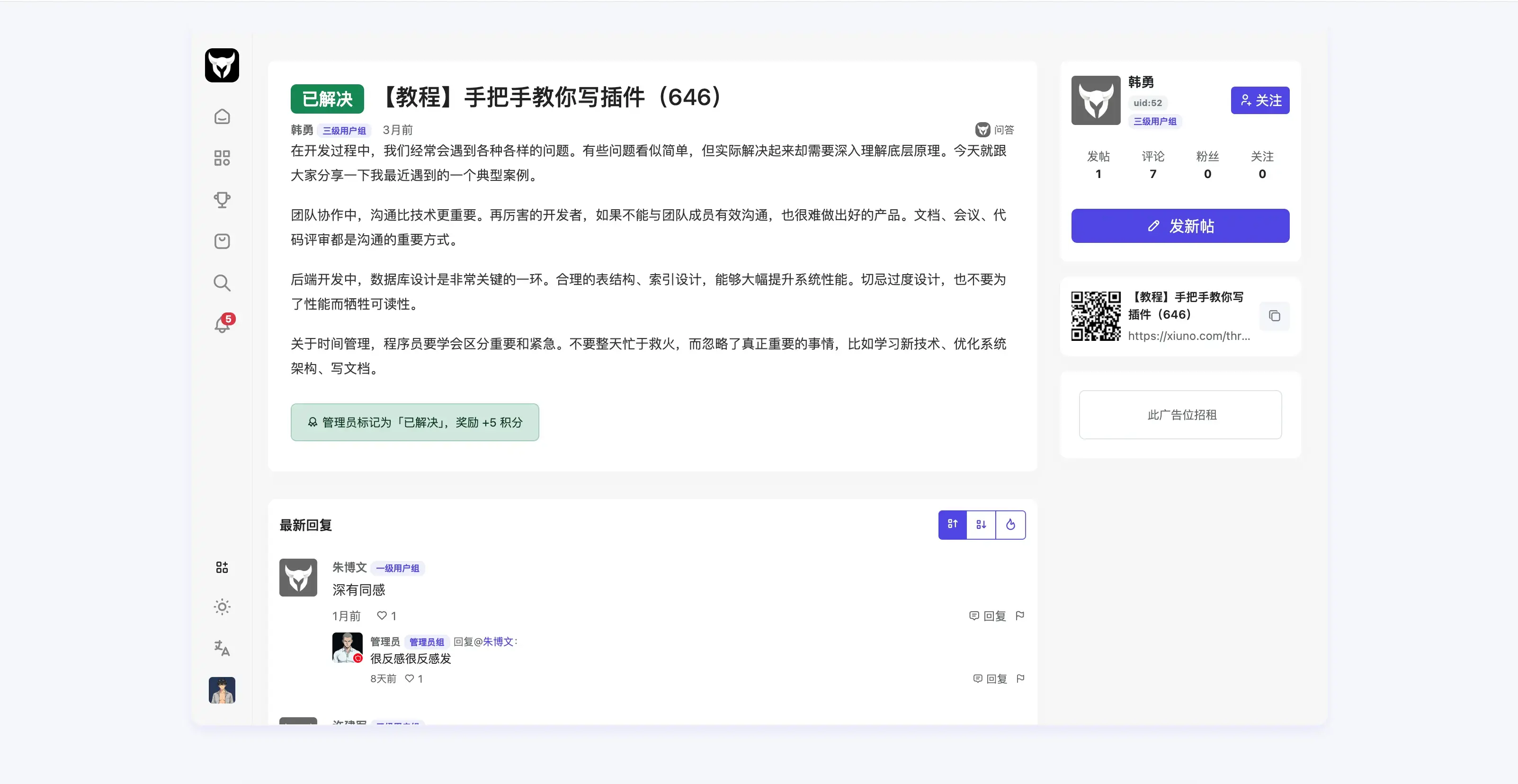1518x784 pixels.
Task: Click the 最新回复 heading
Action: 305,525
